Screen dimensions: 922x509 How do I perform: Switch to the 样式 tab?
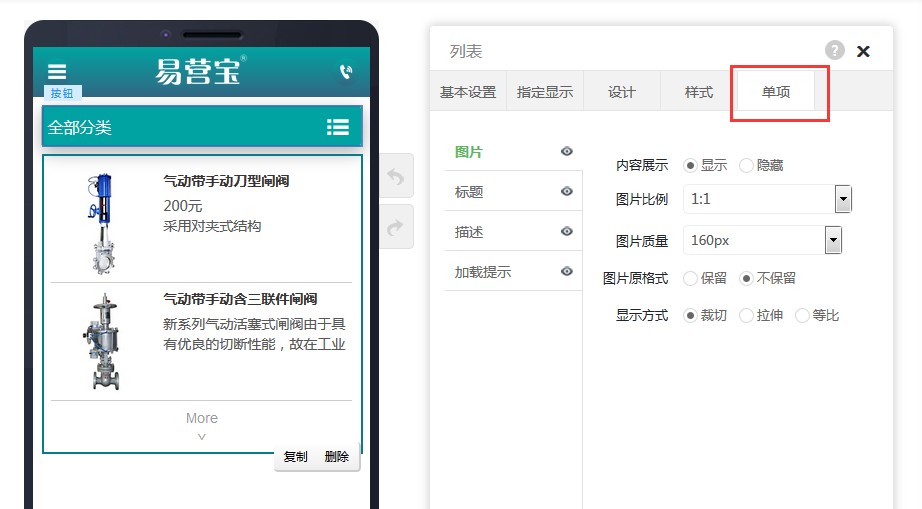[698, 92]
